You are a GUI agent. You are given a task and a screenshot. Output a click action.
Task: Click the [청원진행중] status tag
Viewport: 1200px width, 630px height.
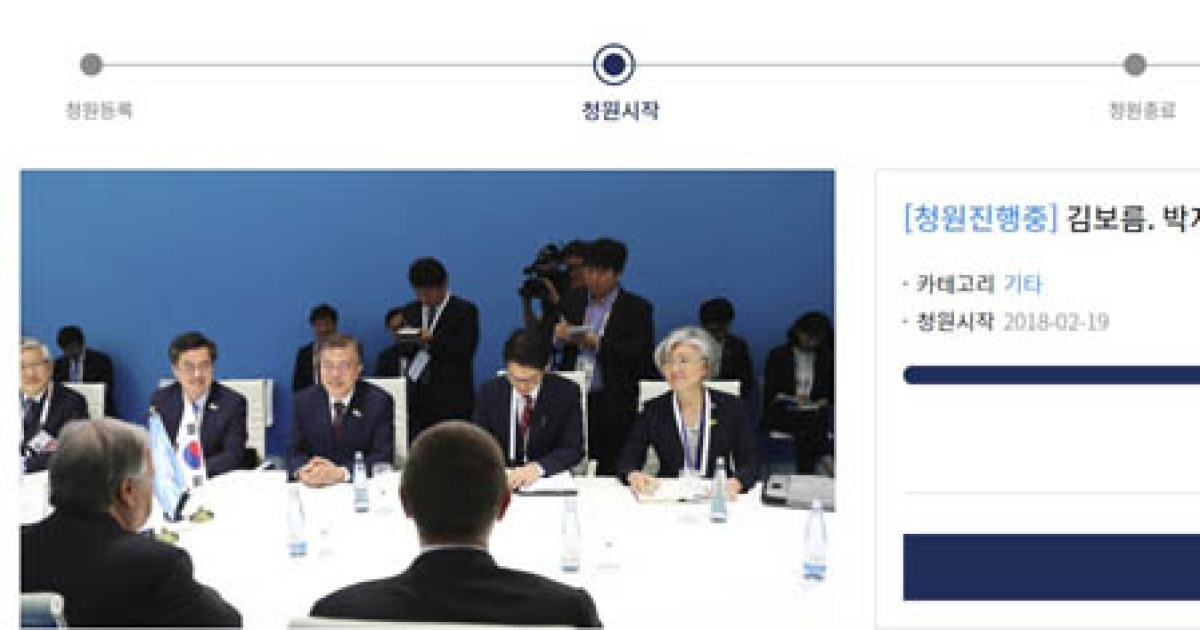979,220
